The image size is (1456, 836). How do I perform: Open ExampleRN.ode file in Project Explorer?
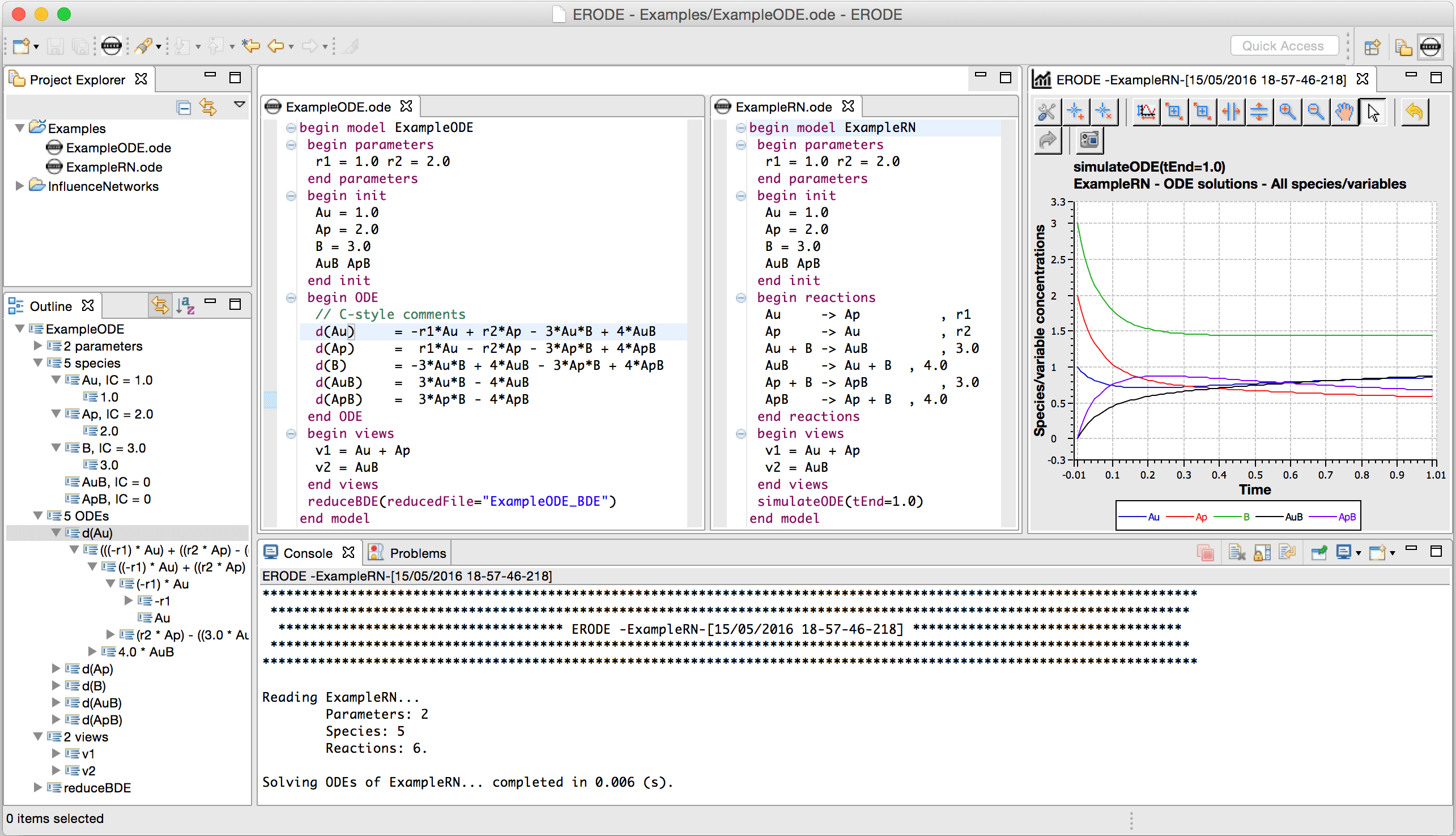point(114,167)
